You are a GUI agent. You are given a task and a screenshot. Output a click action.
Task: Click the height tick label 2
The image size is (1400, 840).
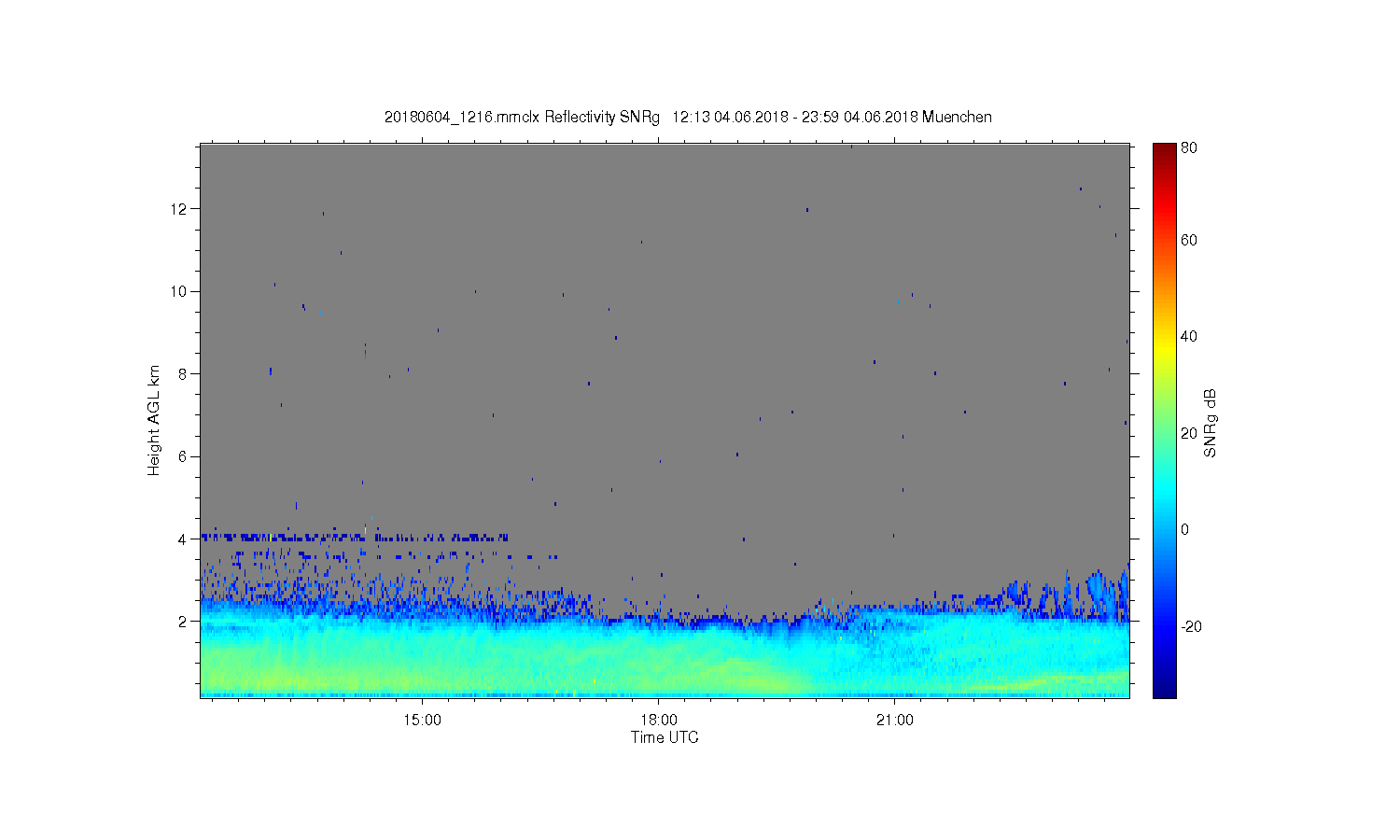pos(183,622)
